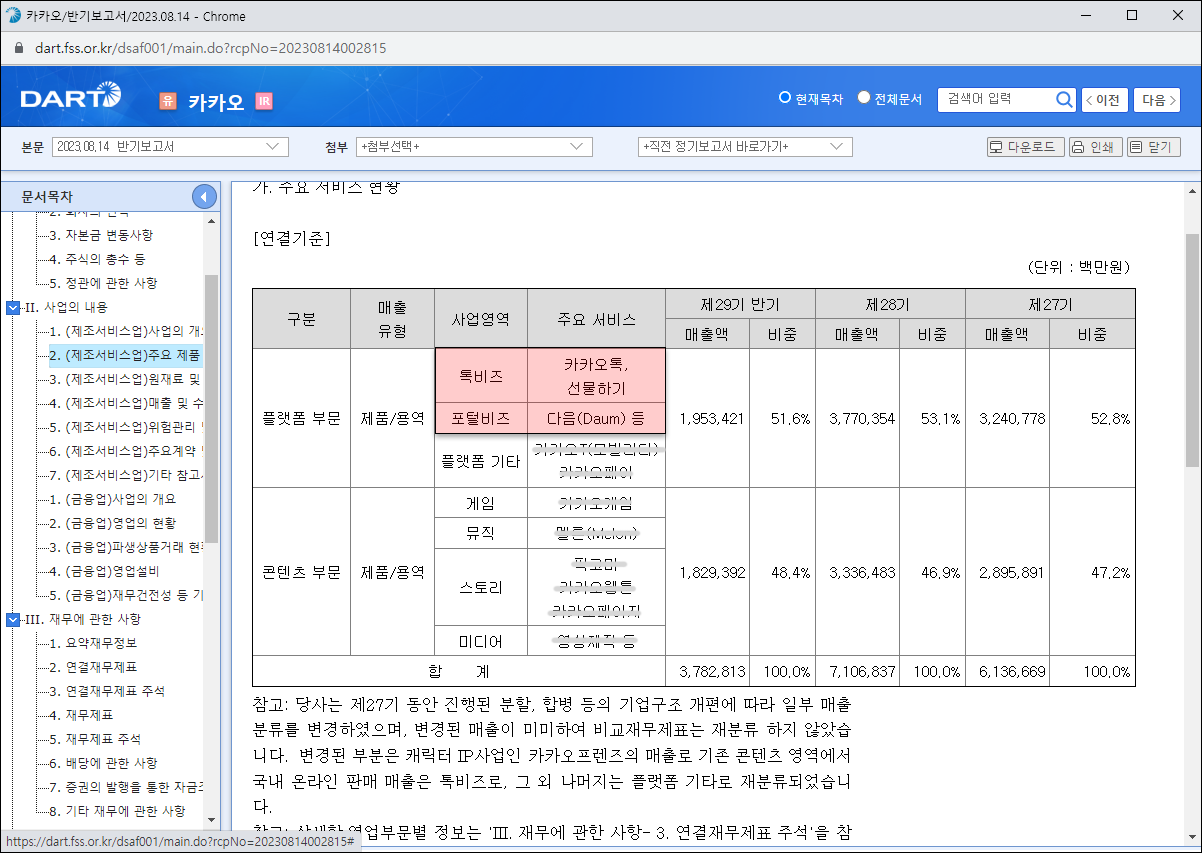1202x853 pixels.
Task: Select 현재목차 radio button
Action: coord(785,98)
